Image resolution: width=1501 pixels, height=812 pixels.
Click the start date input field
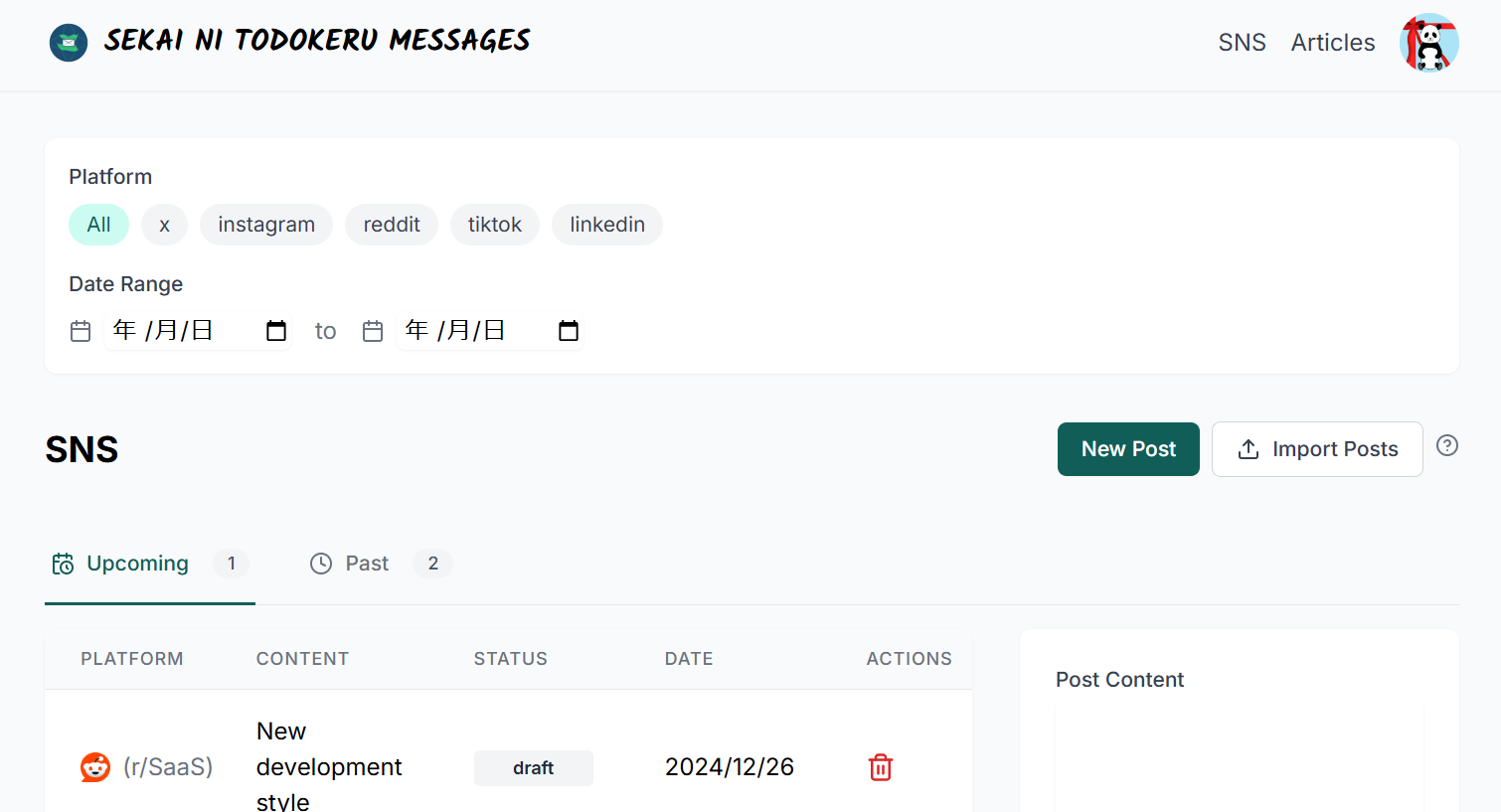(x=198, y=331)
